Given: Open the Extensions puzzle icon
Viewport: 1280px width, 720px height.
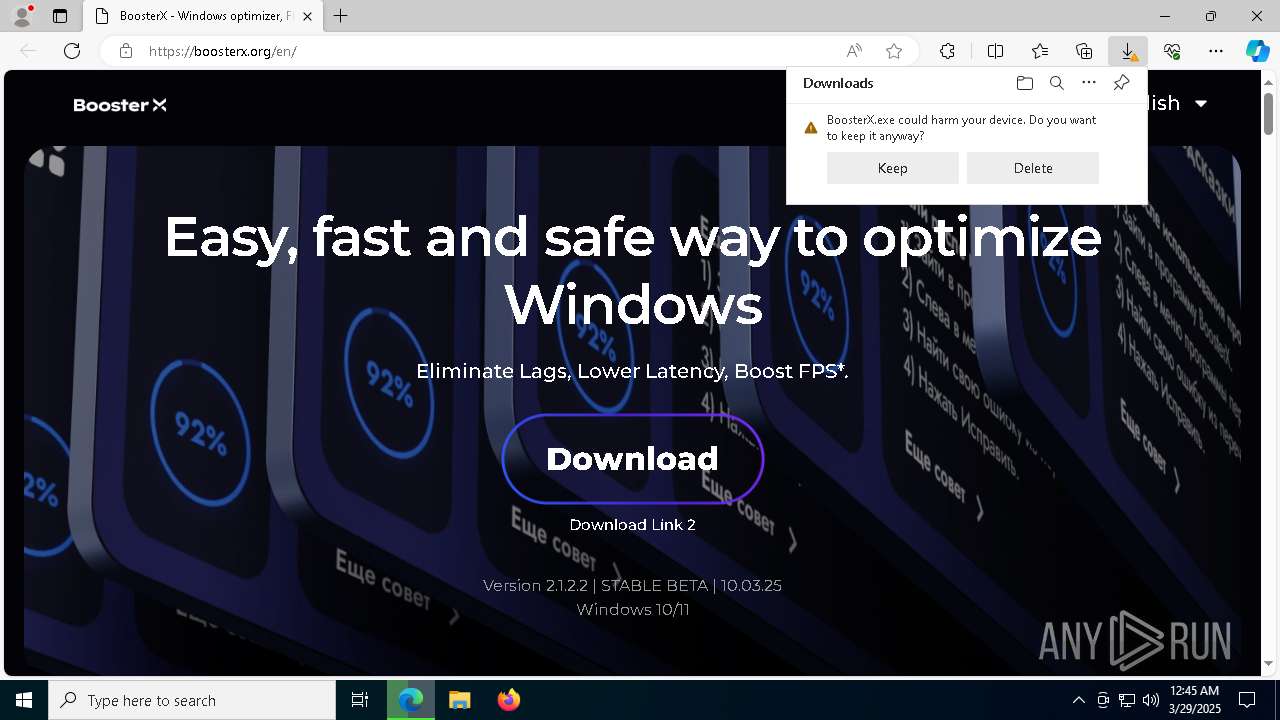Looking at the screenshot, I should 947,51.
